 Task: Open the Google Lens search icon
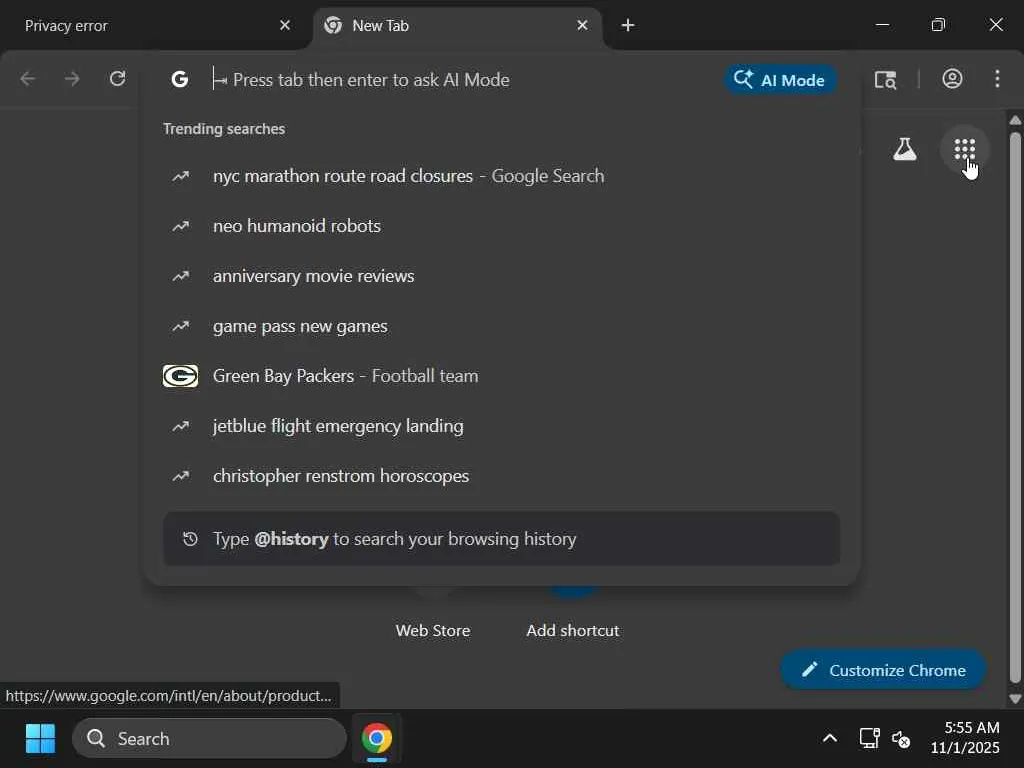coord(886,80)
